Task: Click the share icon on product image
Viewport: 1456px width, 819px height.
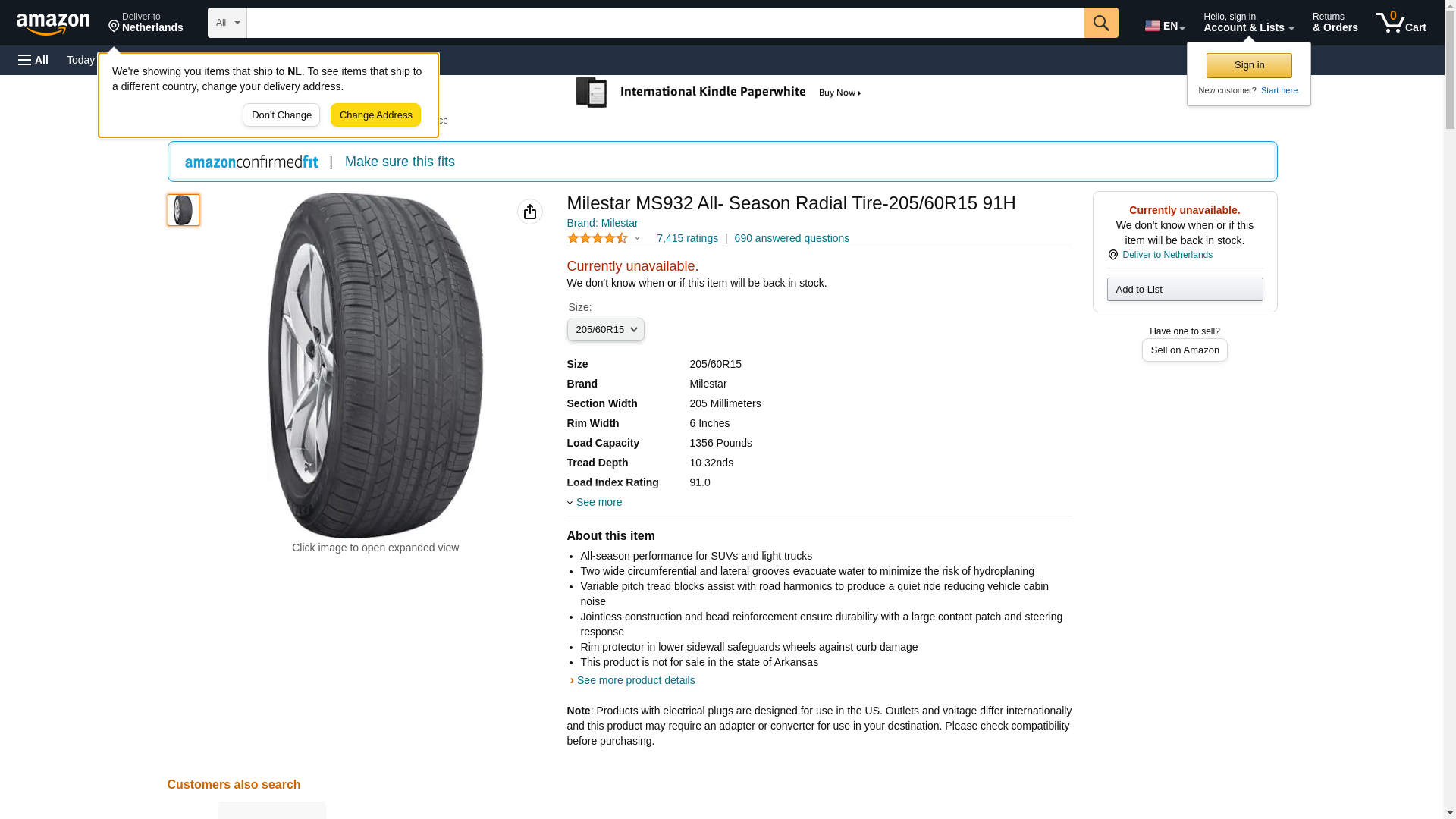Action: 529,212
